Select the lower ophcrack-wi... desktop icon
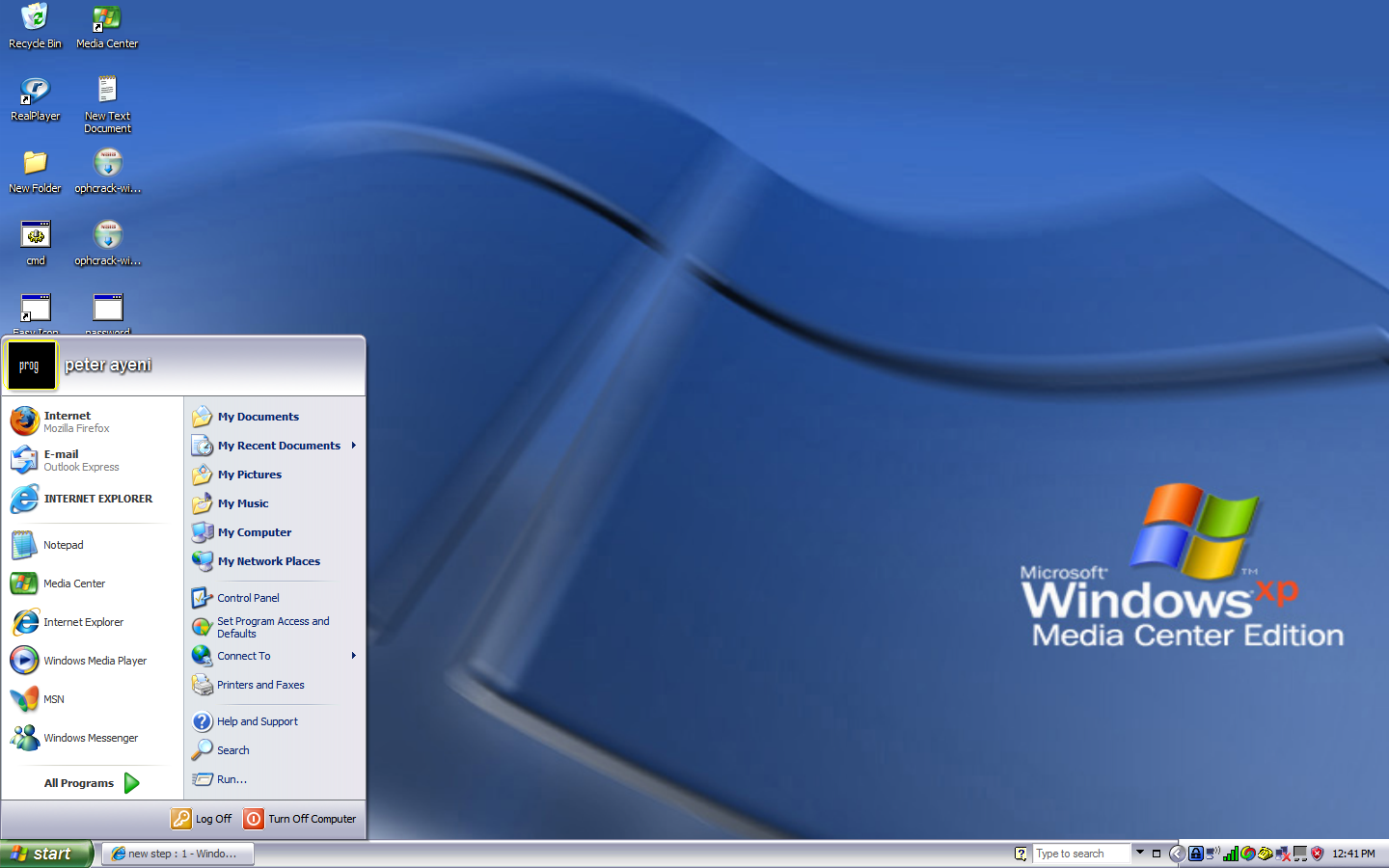This screenshot has height=868, width=1389. [107, 244]
